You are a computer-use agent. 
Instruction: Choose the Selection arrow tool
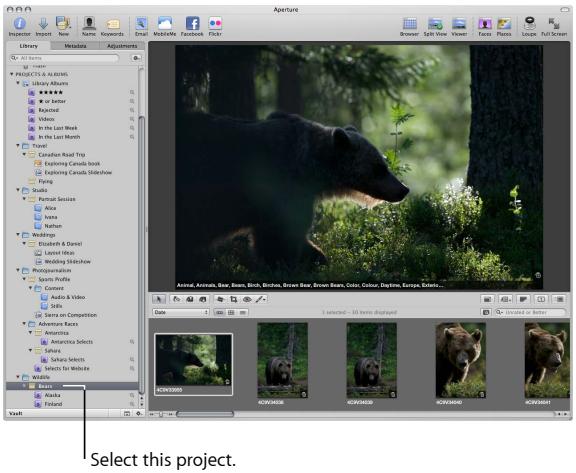pos(159,300)
